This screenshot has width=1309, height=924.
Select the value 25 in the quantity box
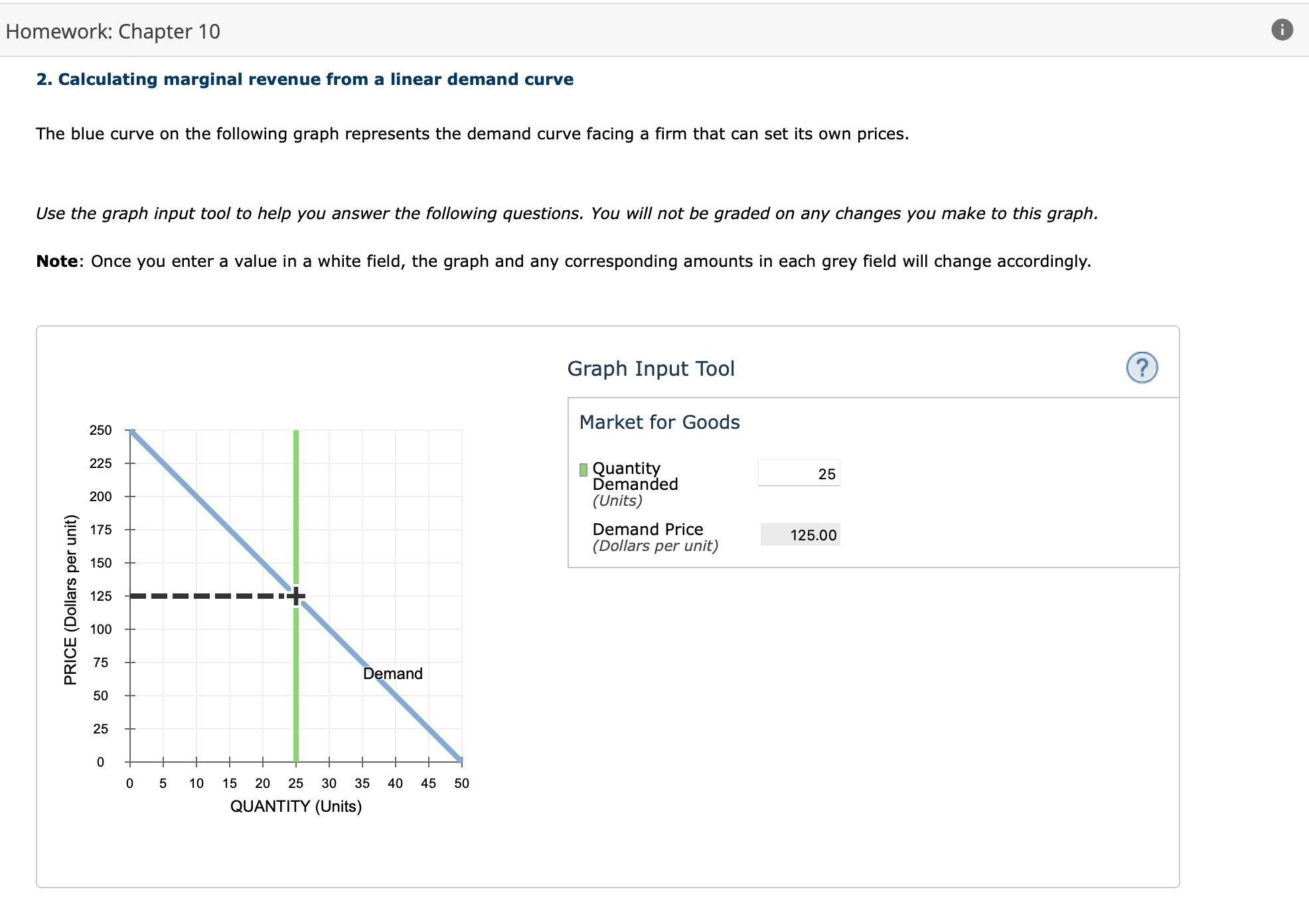826,472
